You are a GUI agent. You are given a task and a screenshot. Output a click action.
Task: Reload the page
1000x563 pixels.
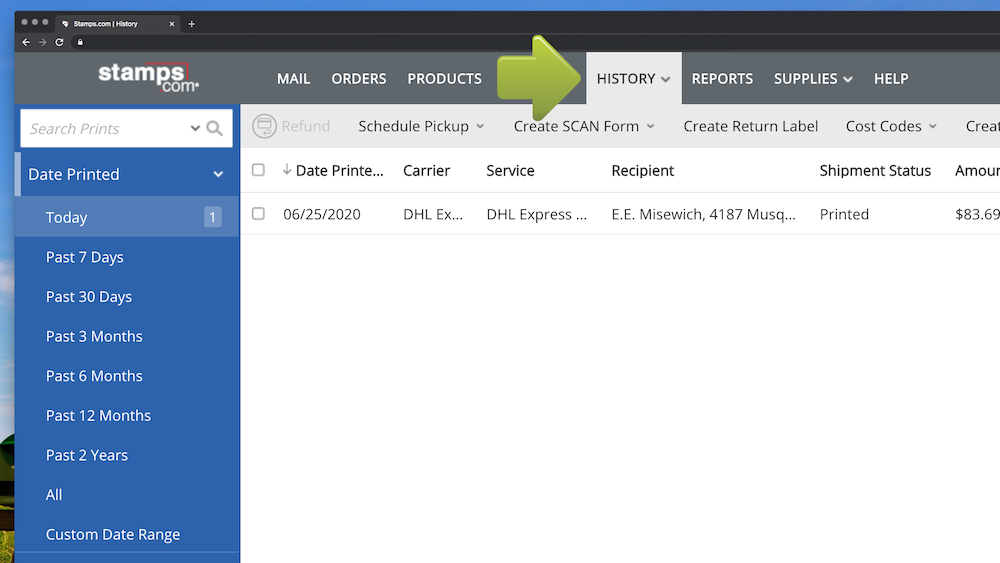point(59,42)
